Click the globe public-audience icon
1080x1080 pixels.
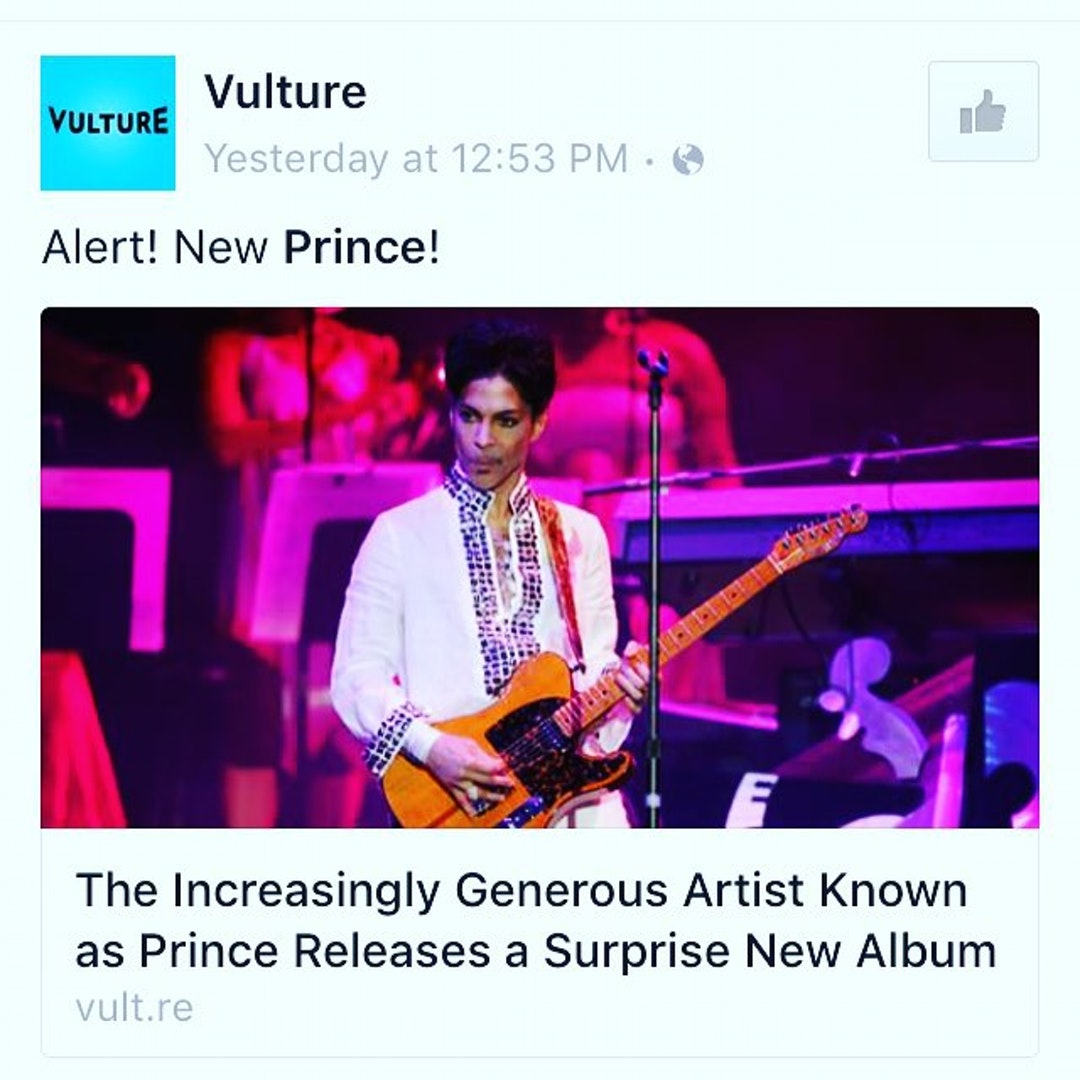[x=687, y=160]
